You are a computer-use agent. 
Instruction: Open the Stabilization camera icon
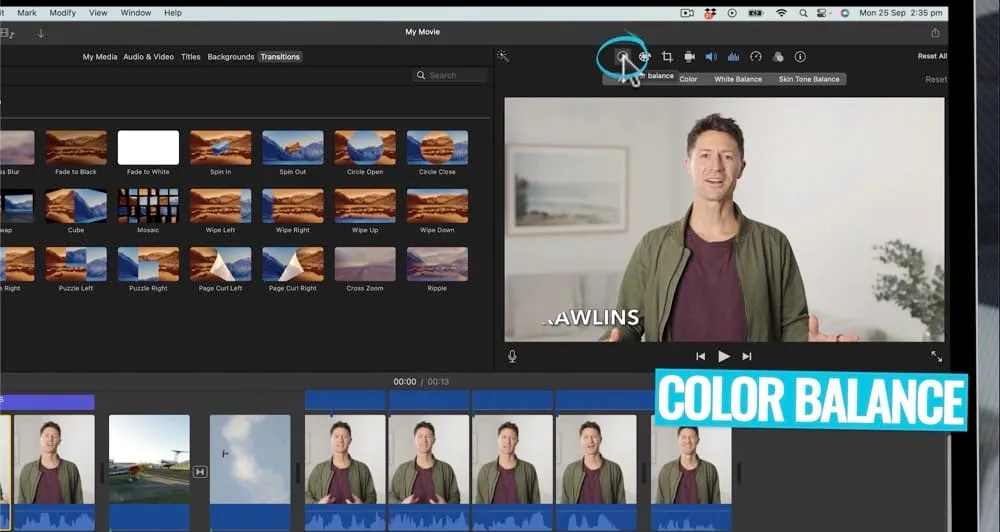point(689,57)
